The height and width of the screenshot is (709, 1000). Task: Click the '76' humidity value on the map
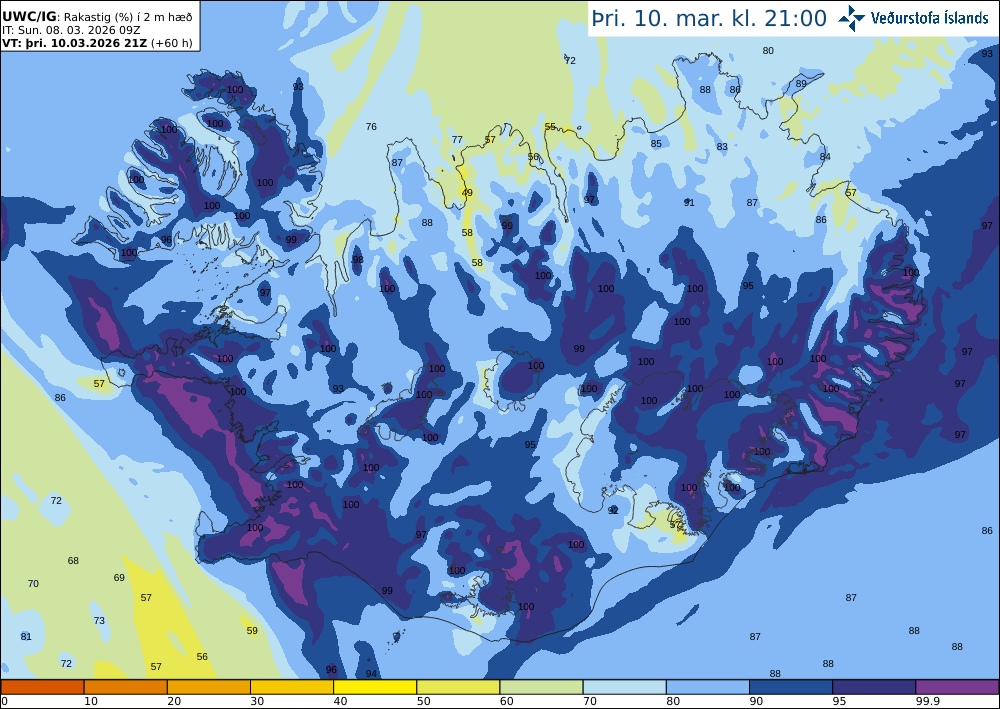pos(371,127)
